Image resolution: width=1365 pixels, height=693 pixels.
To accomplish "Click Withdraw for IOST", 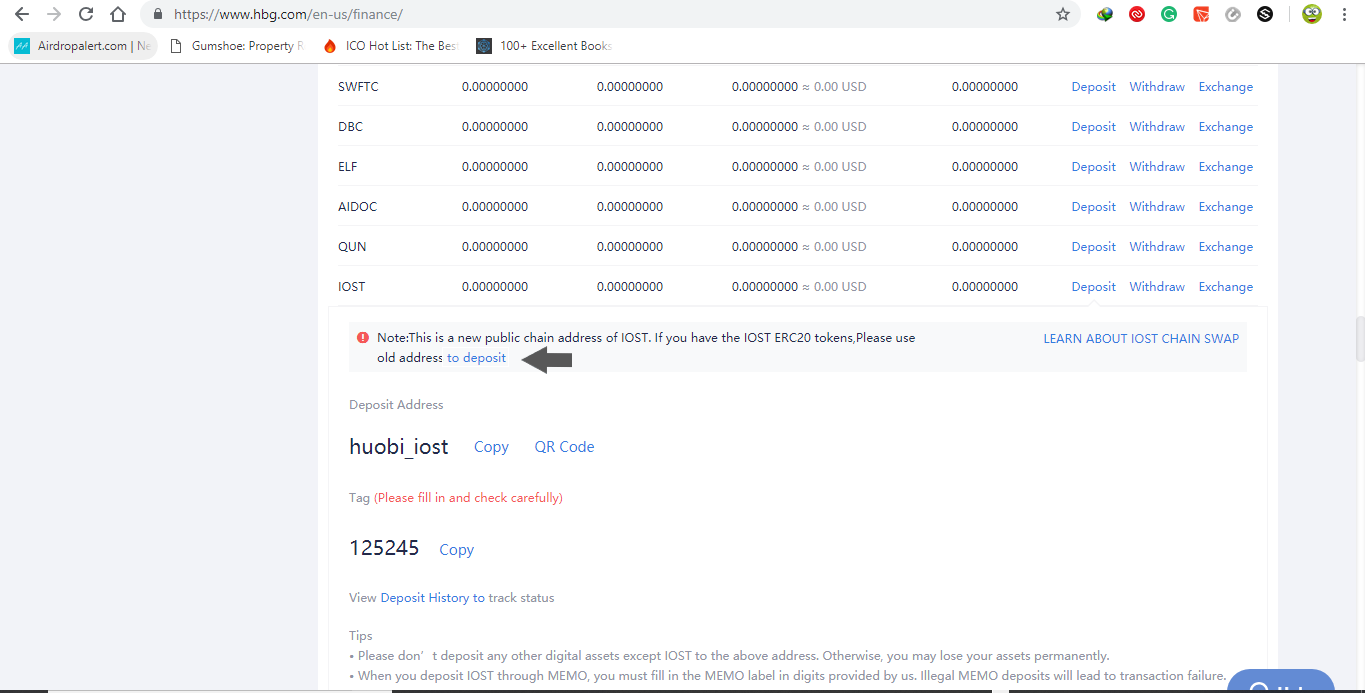I will pos(1157,287).
